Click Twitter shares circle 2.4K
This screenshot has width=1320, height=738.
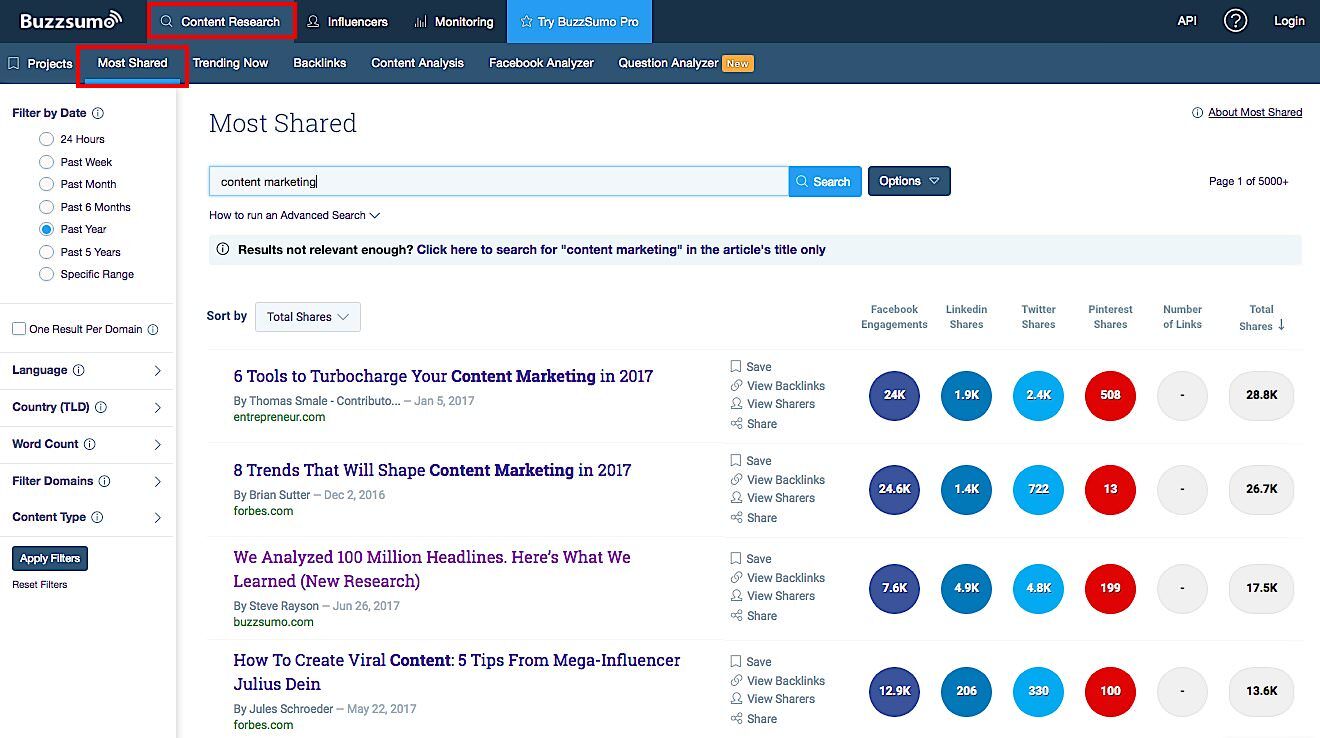click(x=1038, y=395)
